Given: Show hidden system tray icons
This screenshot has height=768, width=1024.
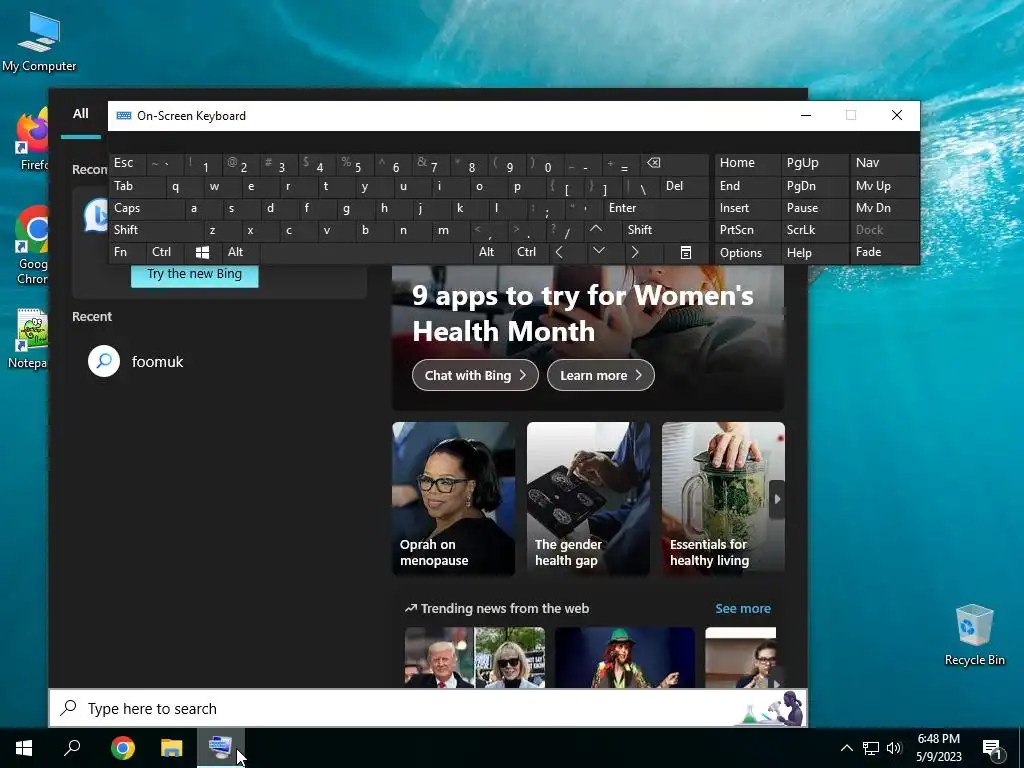Looking at the screenshot, I should tap(846, 748).
